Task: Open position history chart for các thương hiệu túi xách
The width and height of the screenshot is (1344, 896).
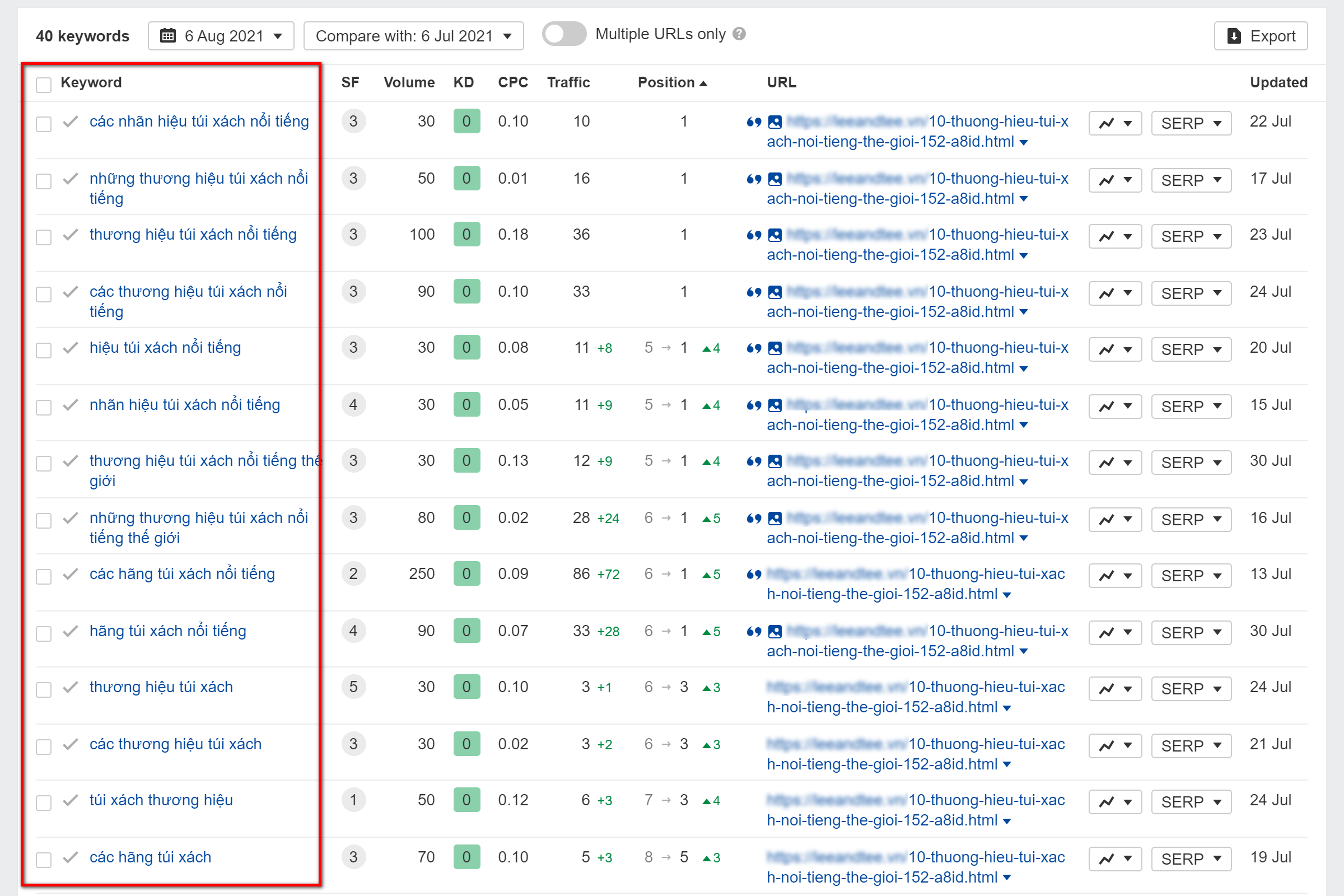Action: click(x=1115, y=746)
